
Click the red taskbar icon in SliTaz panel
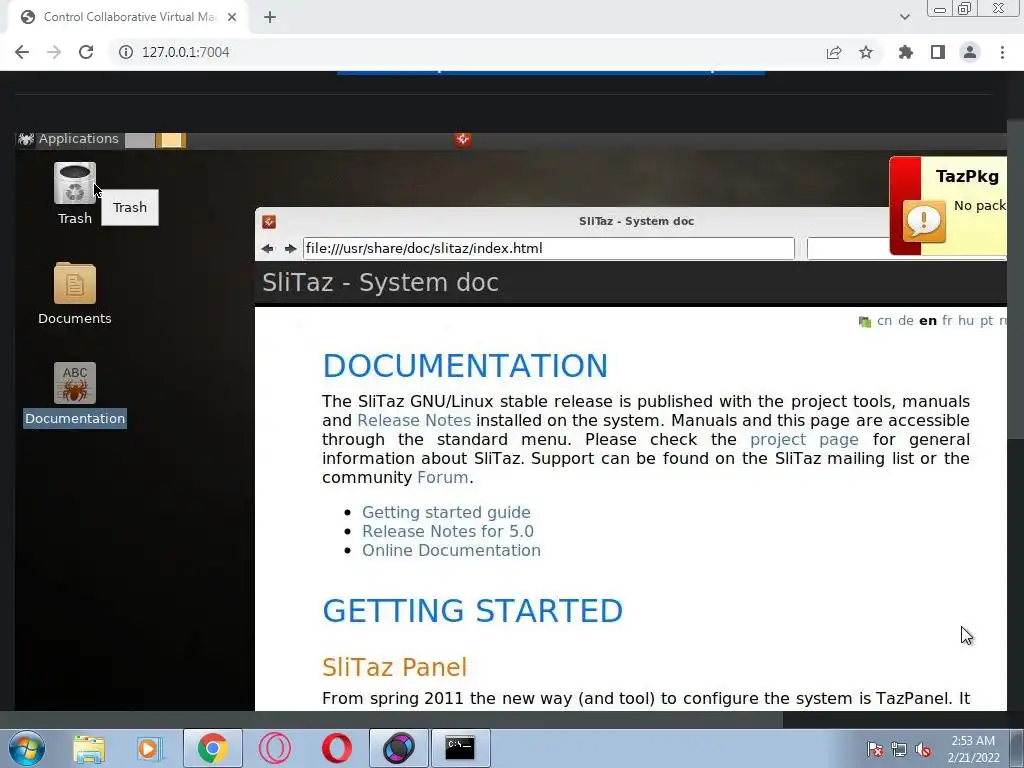pyautogui.click(x=463, y=139)
